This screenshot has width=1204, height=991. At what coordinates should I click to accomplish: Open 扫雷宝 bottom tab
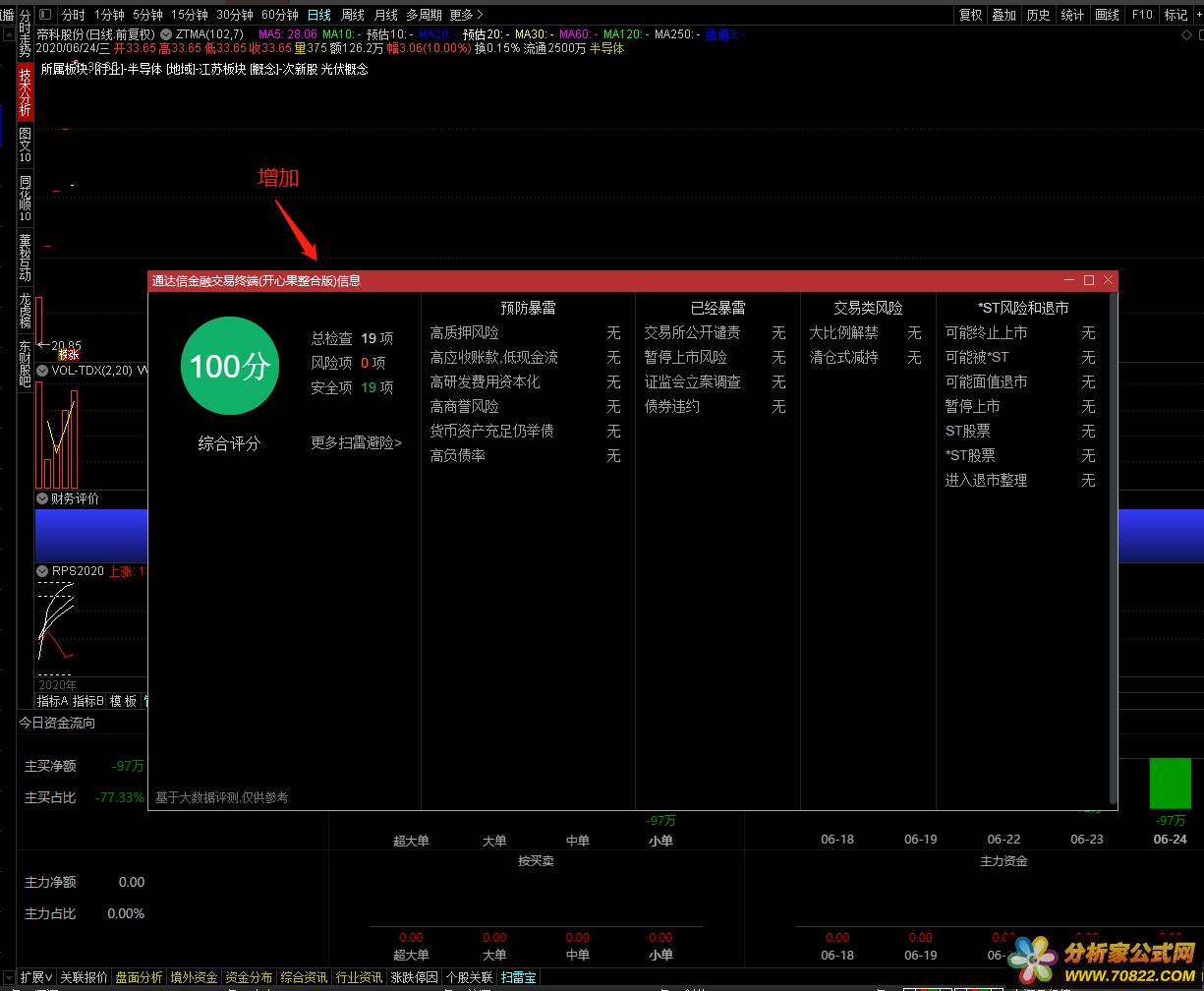click(518, 977)
